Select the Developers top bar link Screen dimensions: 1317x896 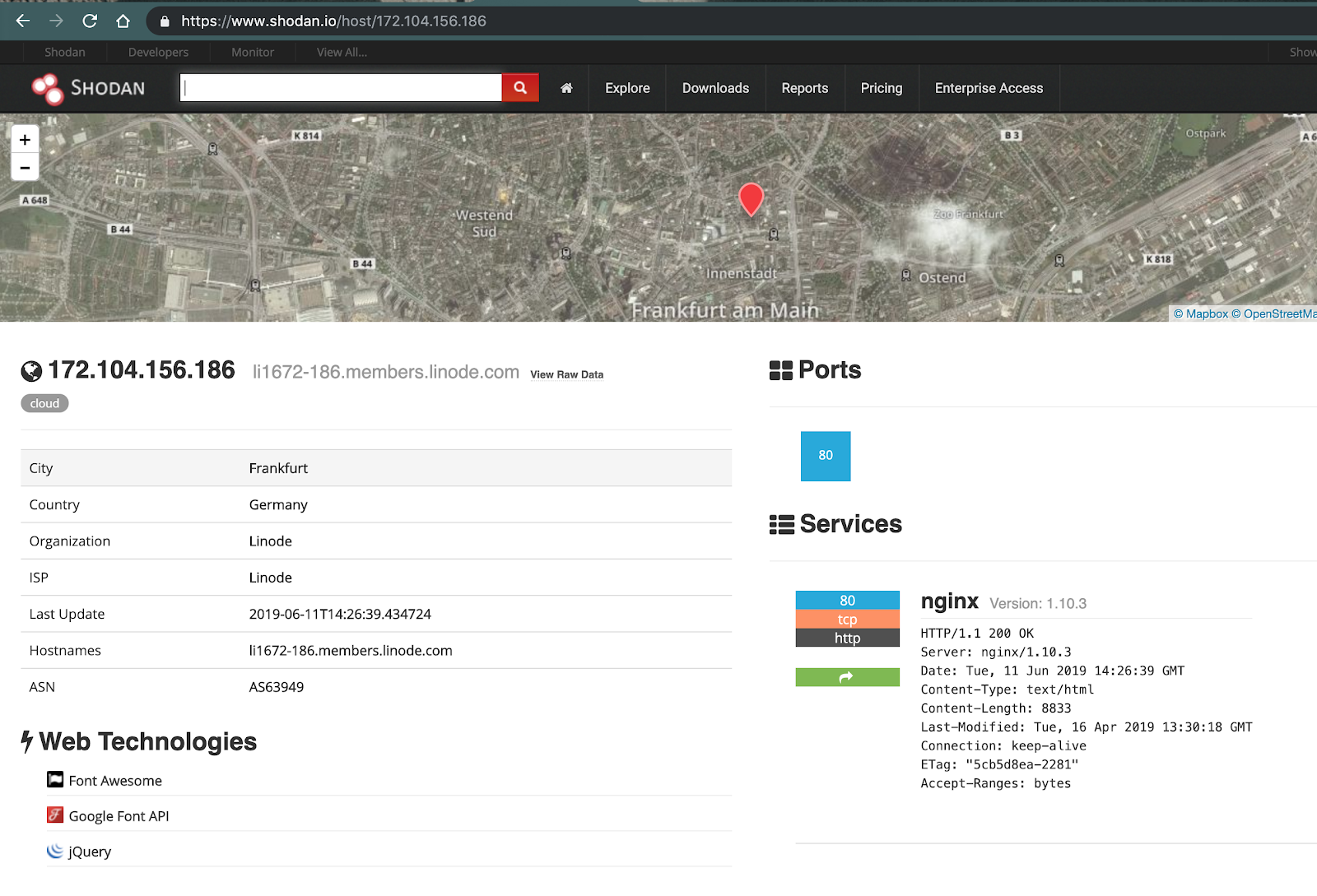point(158,52)
